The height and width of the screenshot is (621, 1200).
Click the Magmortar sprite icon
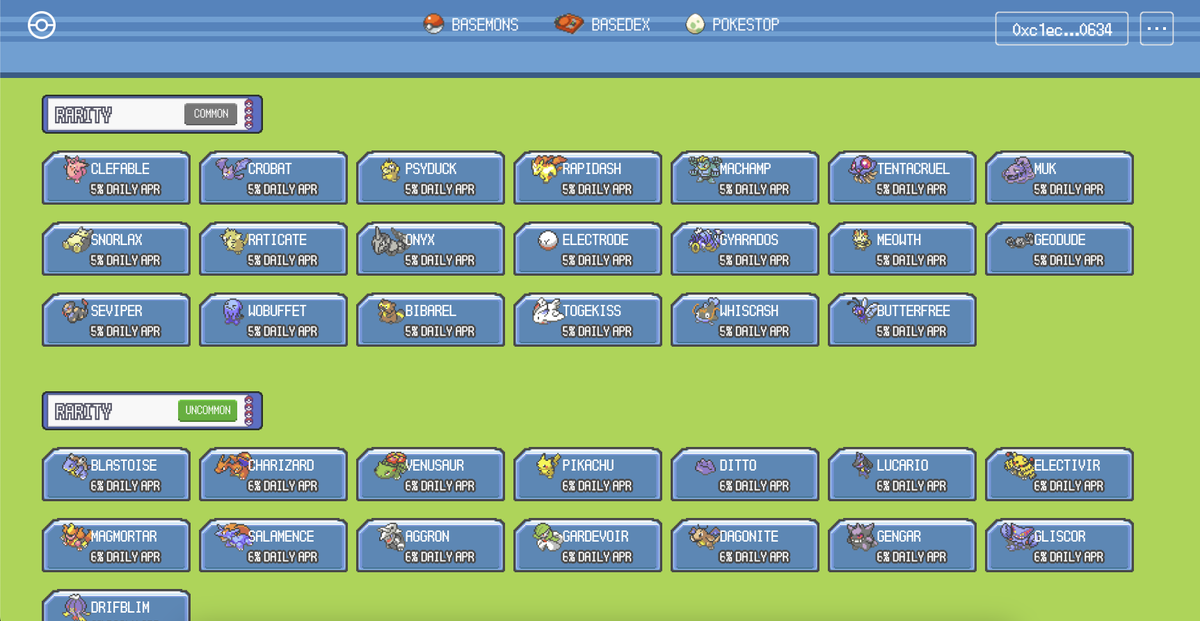[x=76, y=537]
